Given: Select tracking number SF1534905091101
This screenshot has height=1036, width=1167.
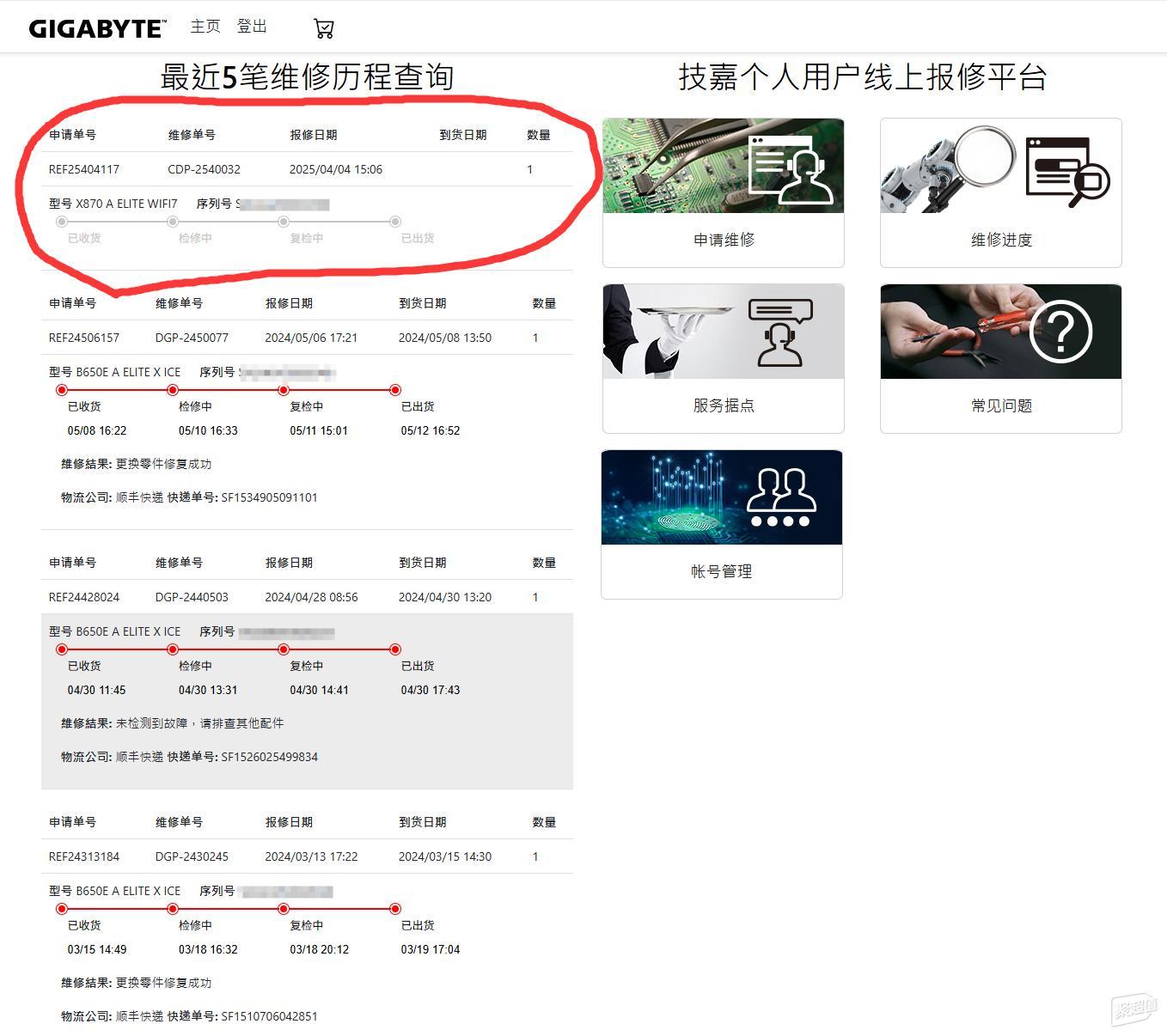Looking at the screenshot, I should (x=269, y=497).
